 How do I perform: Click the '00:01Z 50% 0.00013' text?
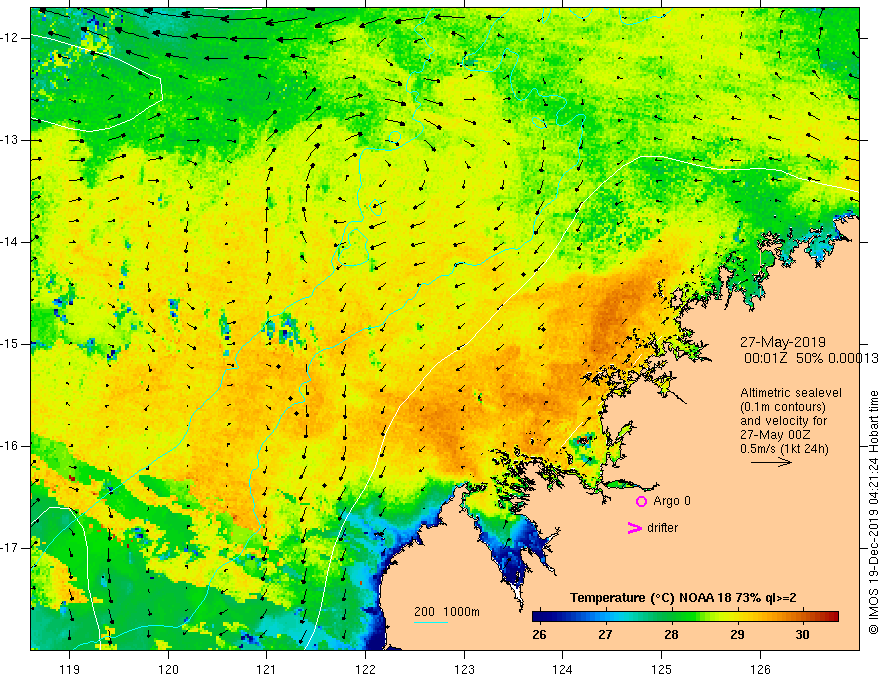[810, 358]
